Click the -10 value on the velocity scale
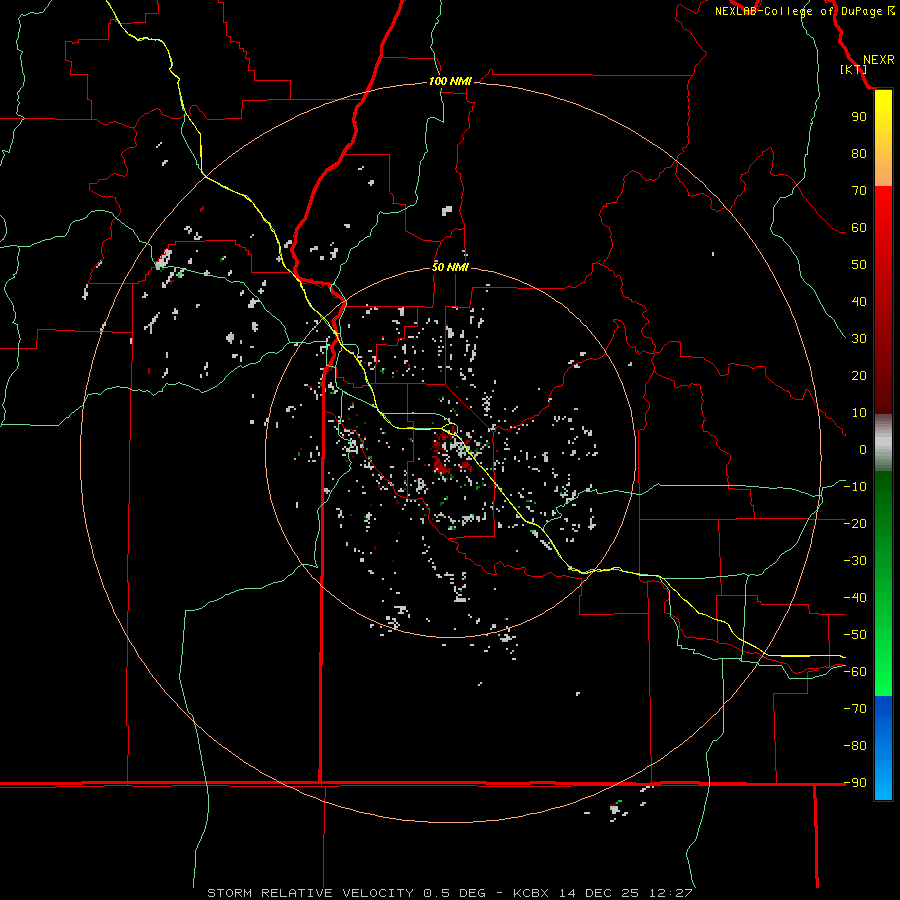The image size is (900, 900). pos(855,487)
